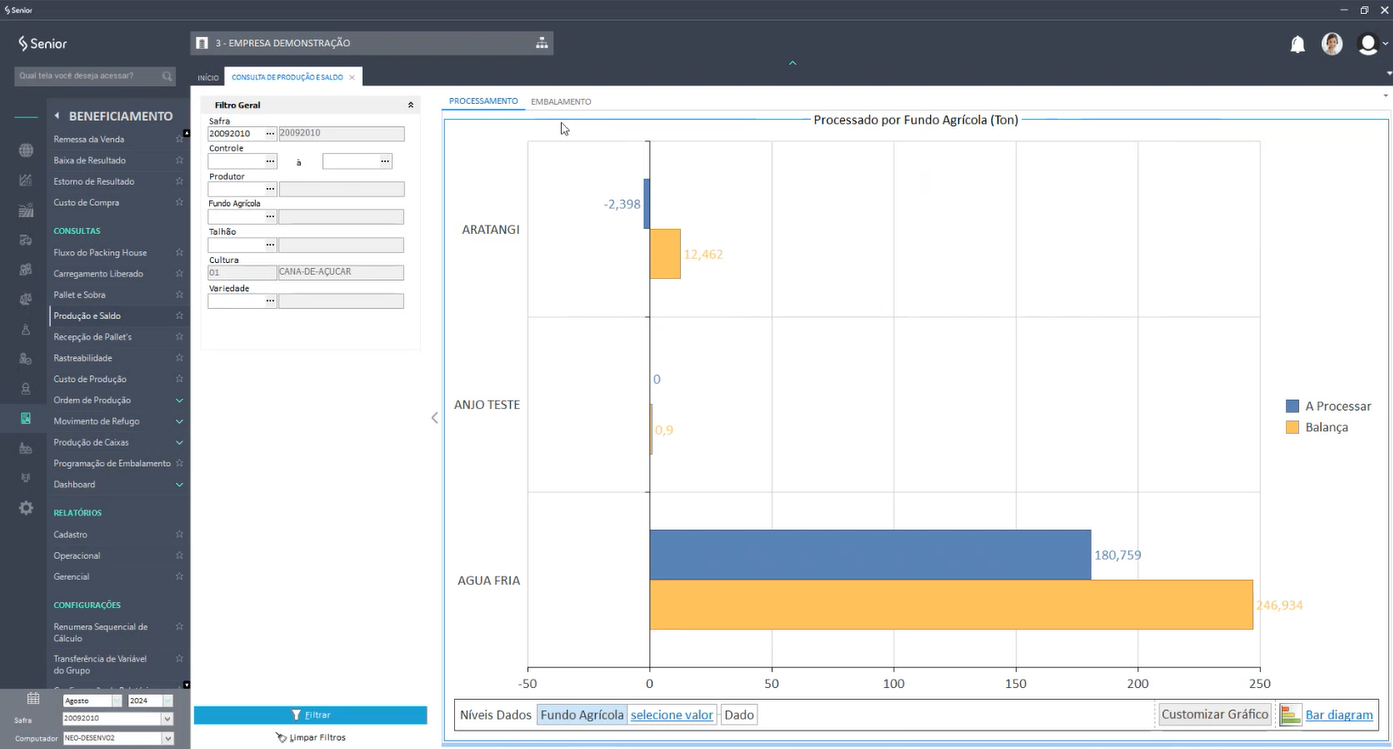Open the settings gear in left rail
The height and width of the screenshot is (749, 1393).
pyautogui.click(x=26, y=508)
